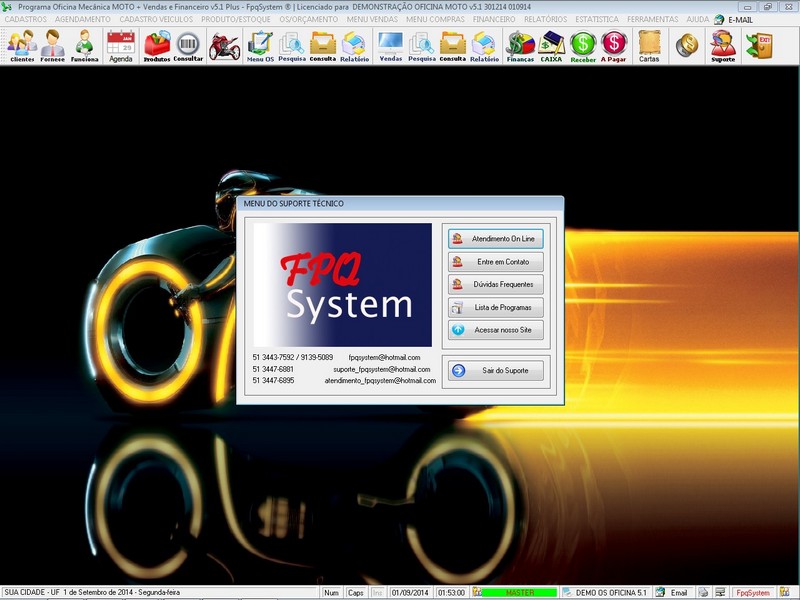The height and width of the screenshot is (600, 800).
Task: Open the RELATÓRIOS menu
Action: pyautogui.click(x=546, y=19)
